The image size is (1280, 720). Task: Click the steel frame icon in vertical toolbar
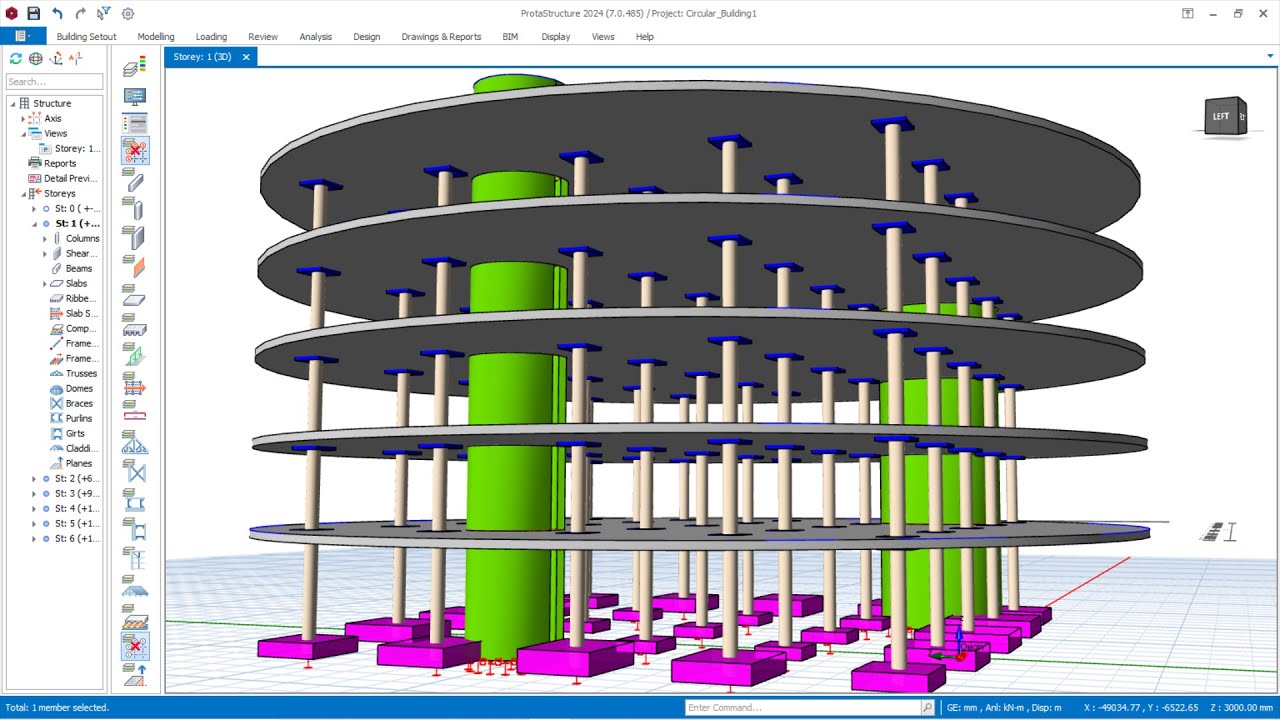(135, 557)
